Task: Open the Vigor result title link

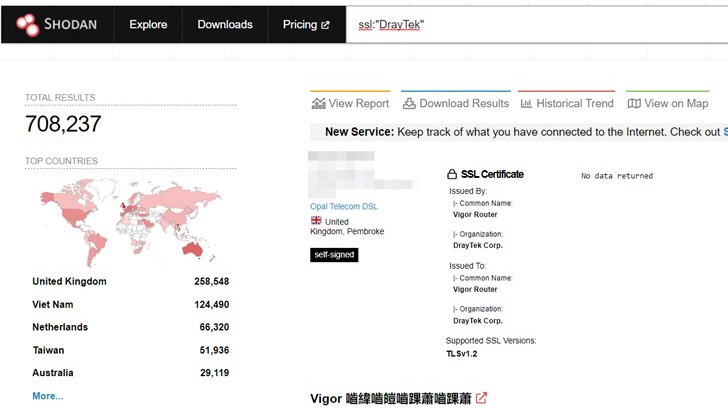Action: point(390,398)
